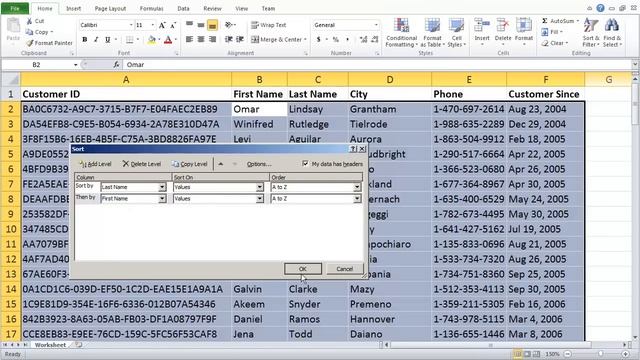
Task: Uncheck My data has headers checkbox
Action: [x=305, y=164]
